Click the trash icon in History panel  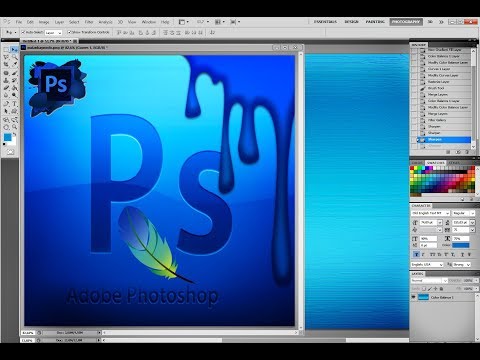point(467,152)
